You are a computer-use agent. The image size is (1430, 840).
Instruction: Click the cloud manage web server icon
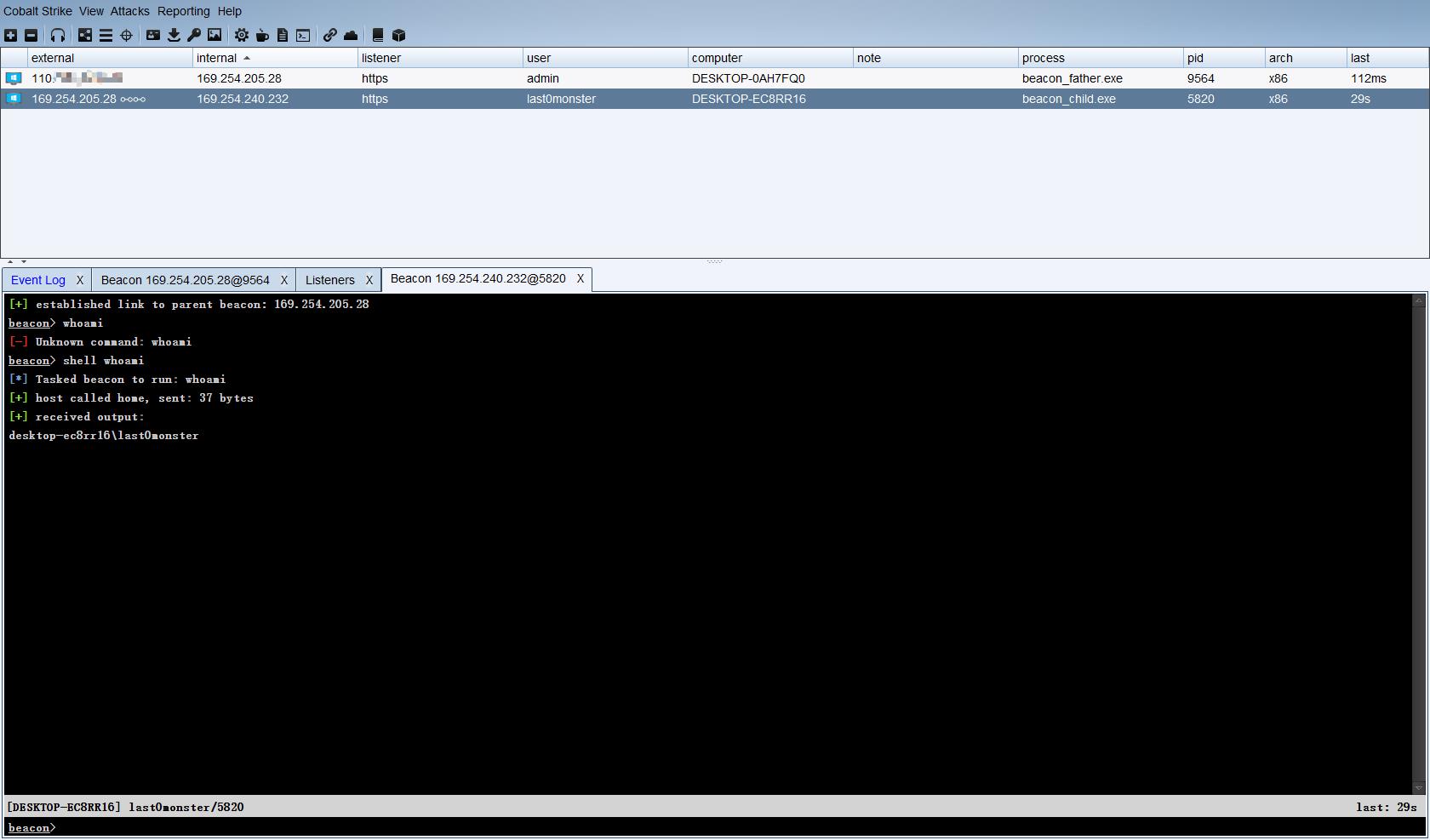point(351,35)
